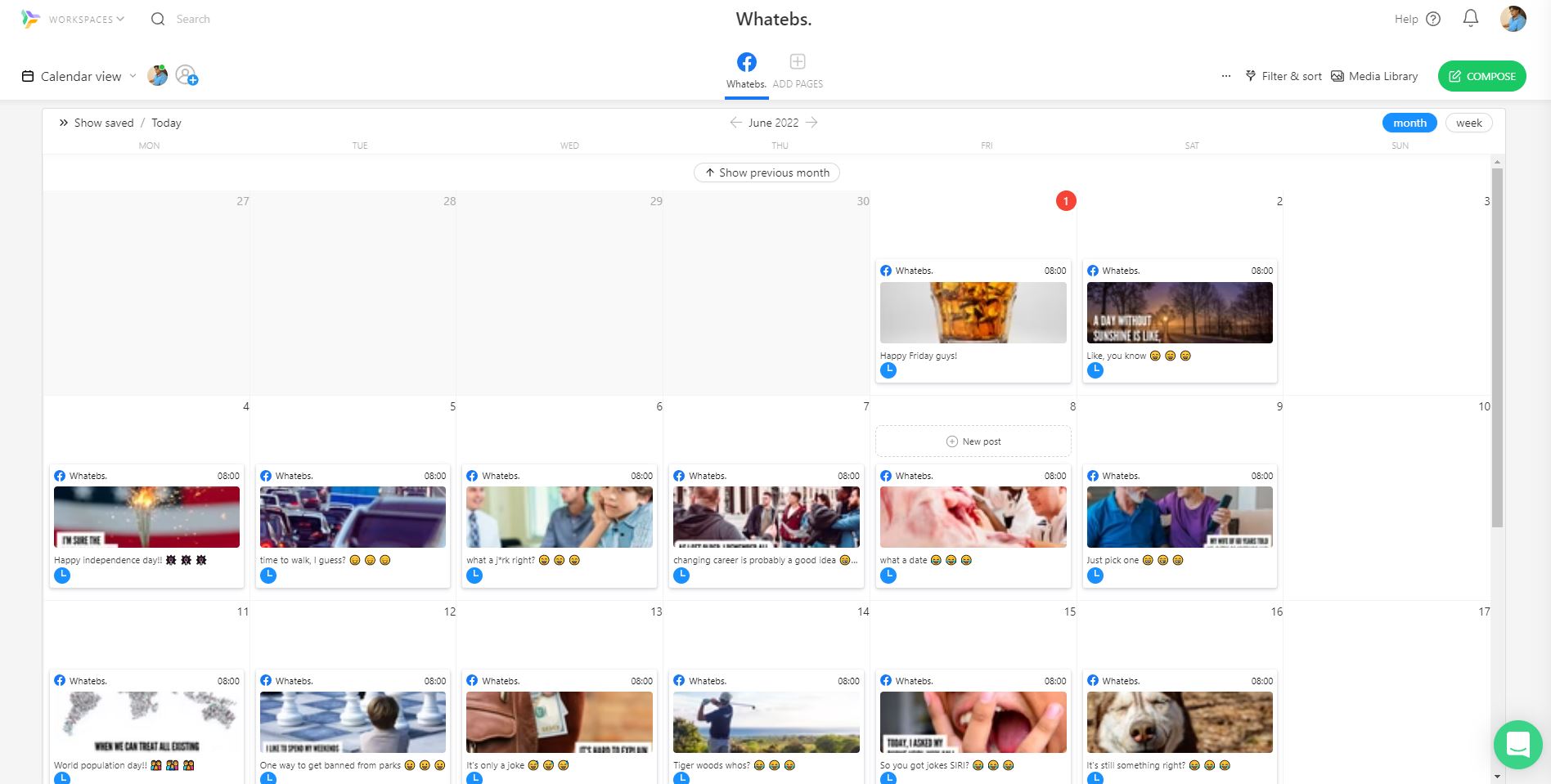Click New post on June 8
Screen dimensions: 1551x784
[973, 441]
